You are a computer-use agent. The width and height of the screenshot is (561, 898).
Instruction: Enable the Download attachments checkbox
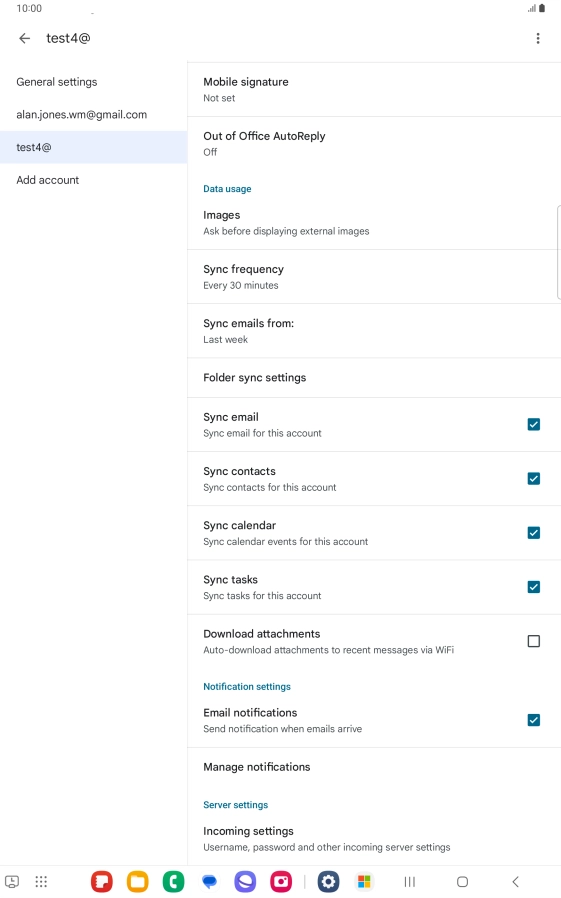[534, 641]
